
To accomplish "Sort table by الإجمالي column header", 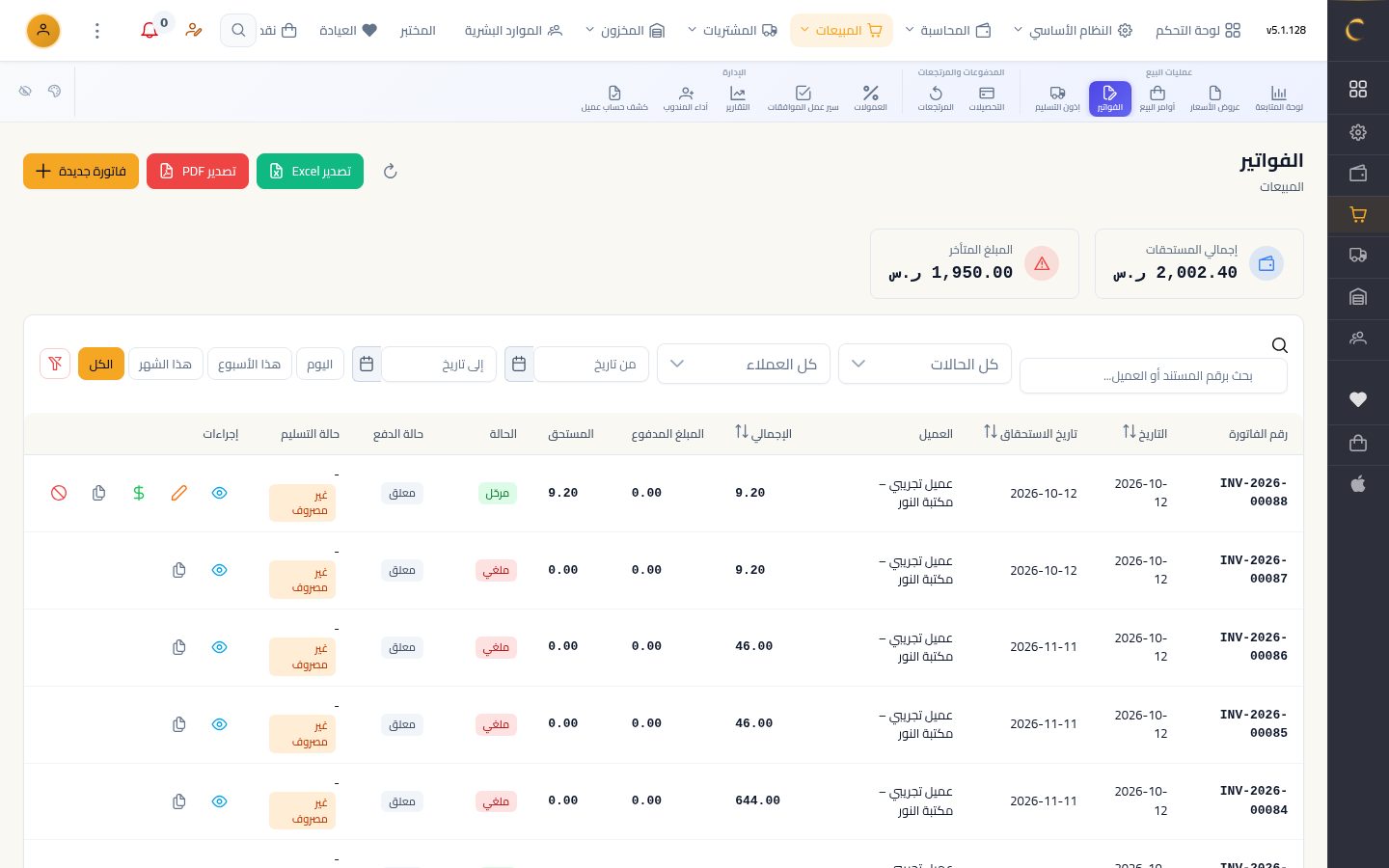I will coord(763,433).
